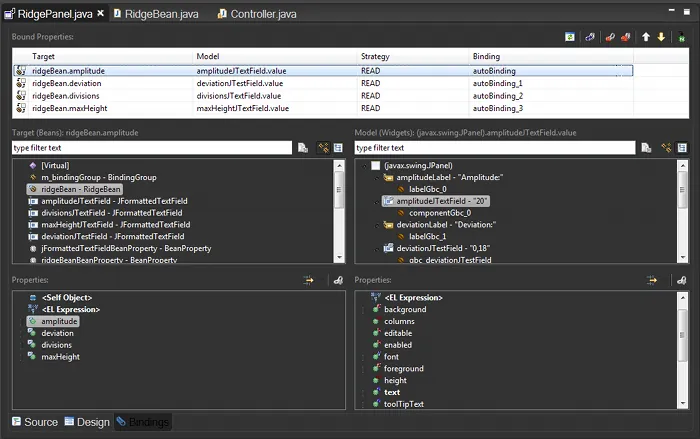Clear the Model filter with the eraser icon
The image size is (700, 439).
pos(646,148)
